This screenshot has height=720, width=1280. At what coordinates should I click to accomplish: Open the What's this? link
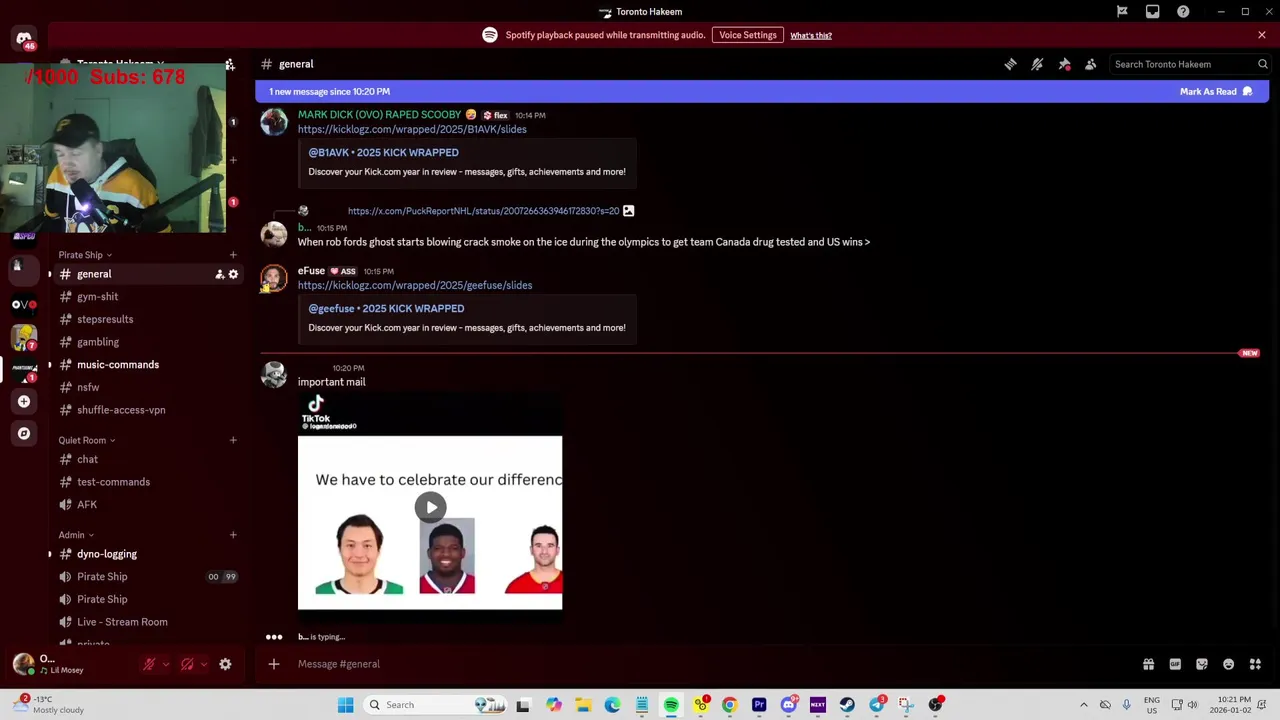click(811, 35)
